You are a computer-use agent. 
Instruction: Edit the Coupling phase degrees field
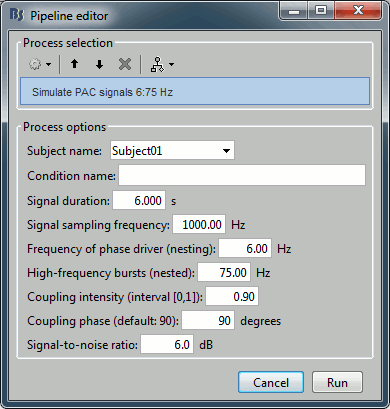208,320
